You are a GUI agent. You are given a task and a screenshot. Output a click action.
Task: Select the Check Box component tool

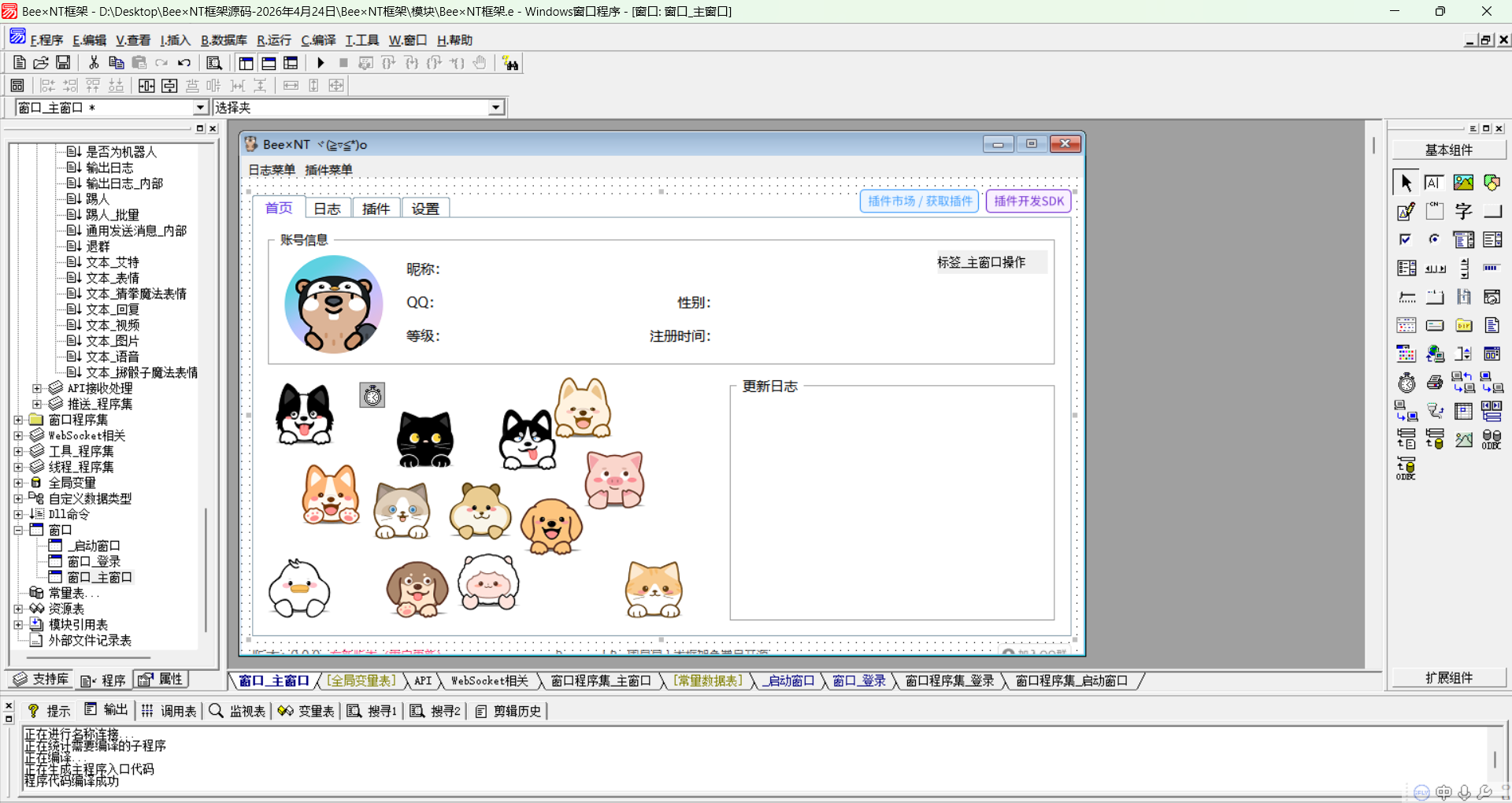[x=1406, y=239]
